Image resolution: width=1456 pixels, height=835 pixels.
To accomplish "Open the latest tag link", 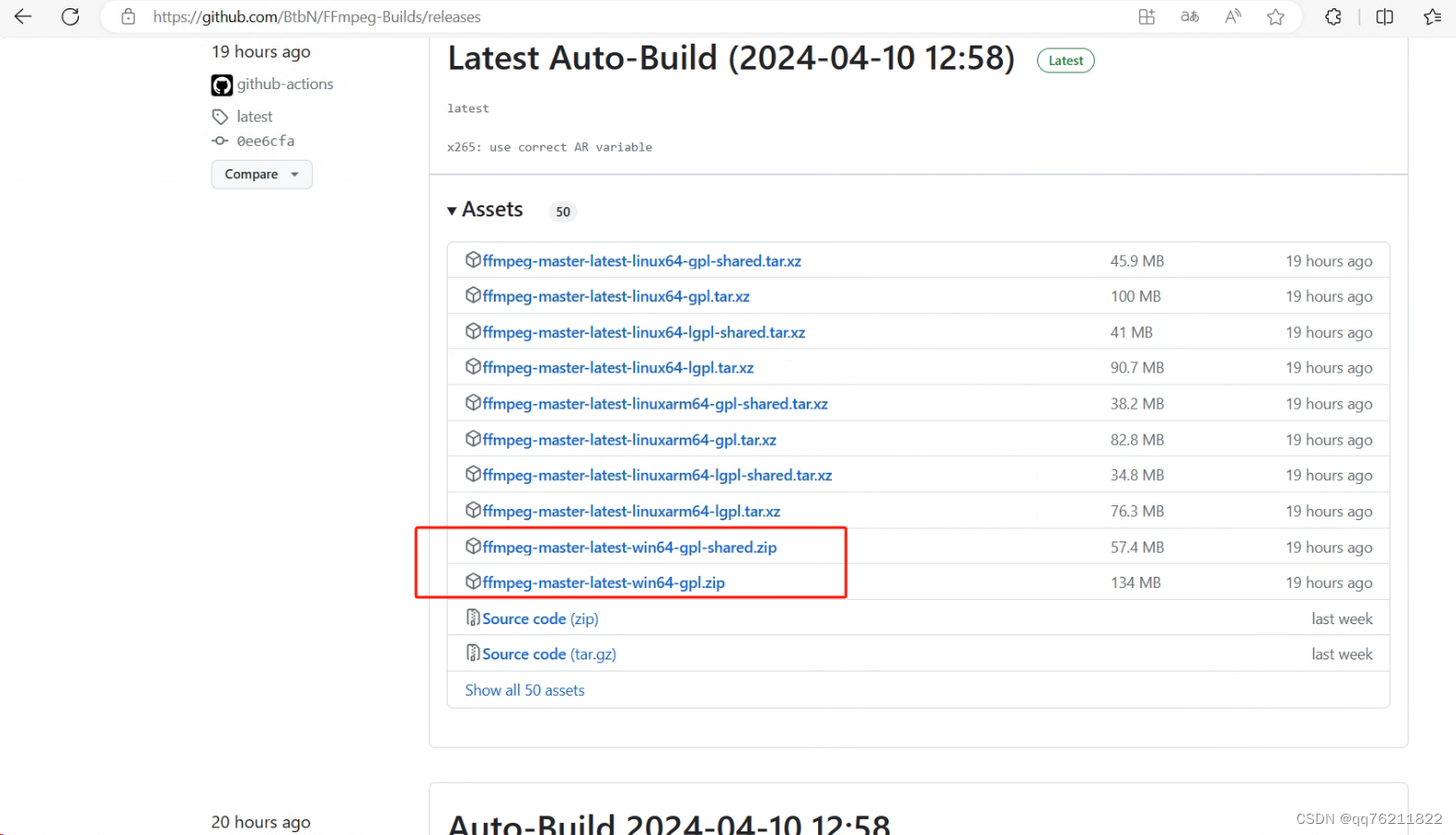I will coord(254,116).
